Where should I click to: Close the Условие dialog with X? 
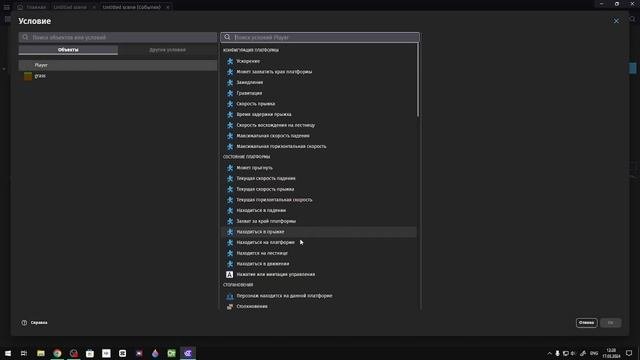point(616,21)
